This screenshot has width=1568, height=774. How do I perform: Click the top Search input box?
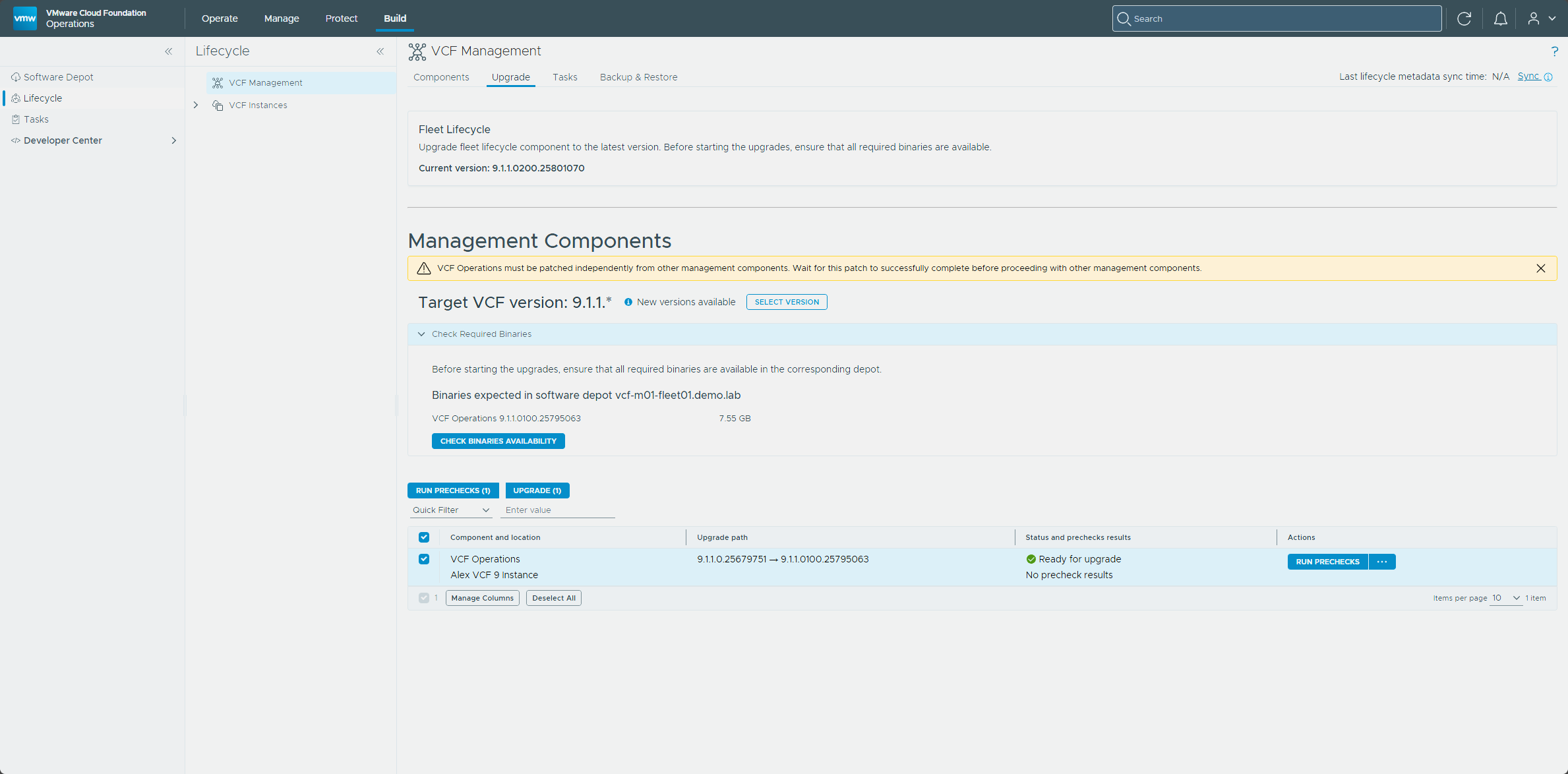pos(1277,18)
